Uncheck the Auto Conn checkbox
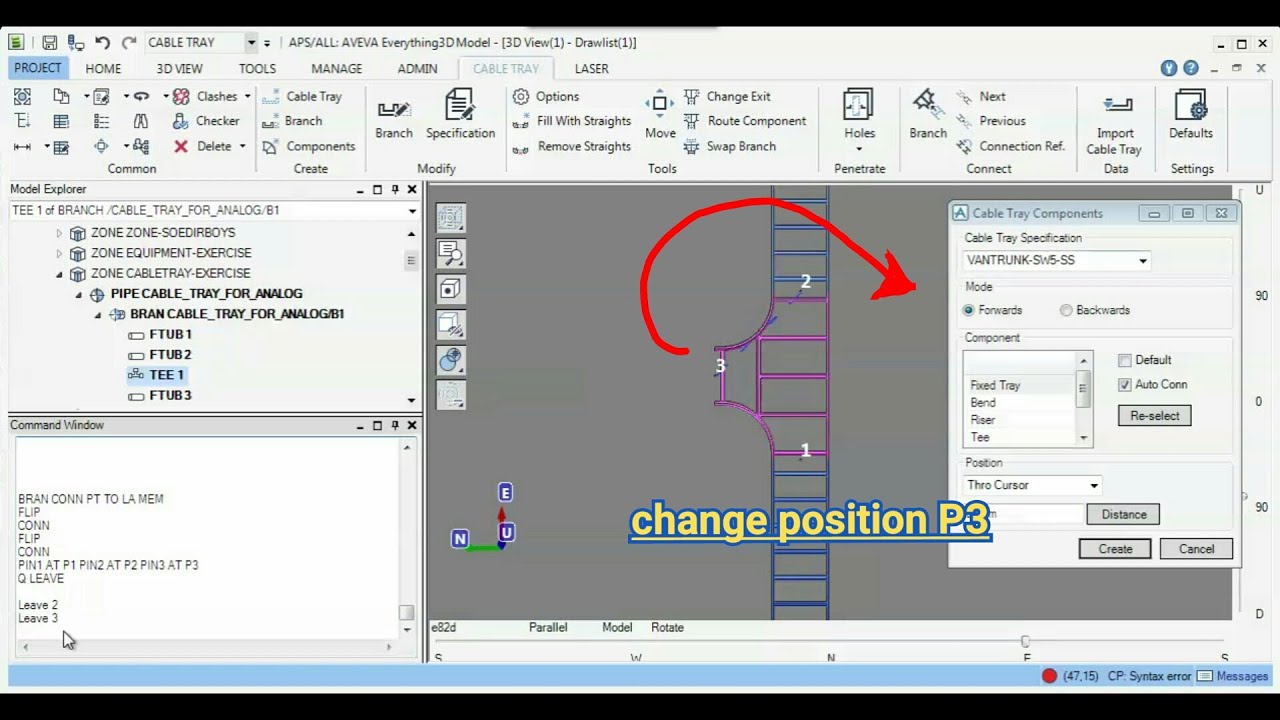The height and width of the screenshot is (720, 1280). 1125,384
